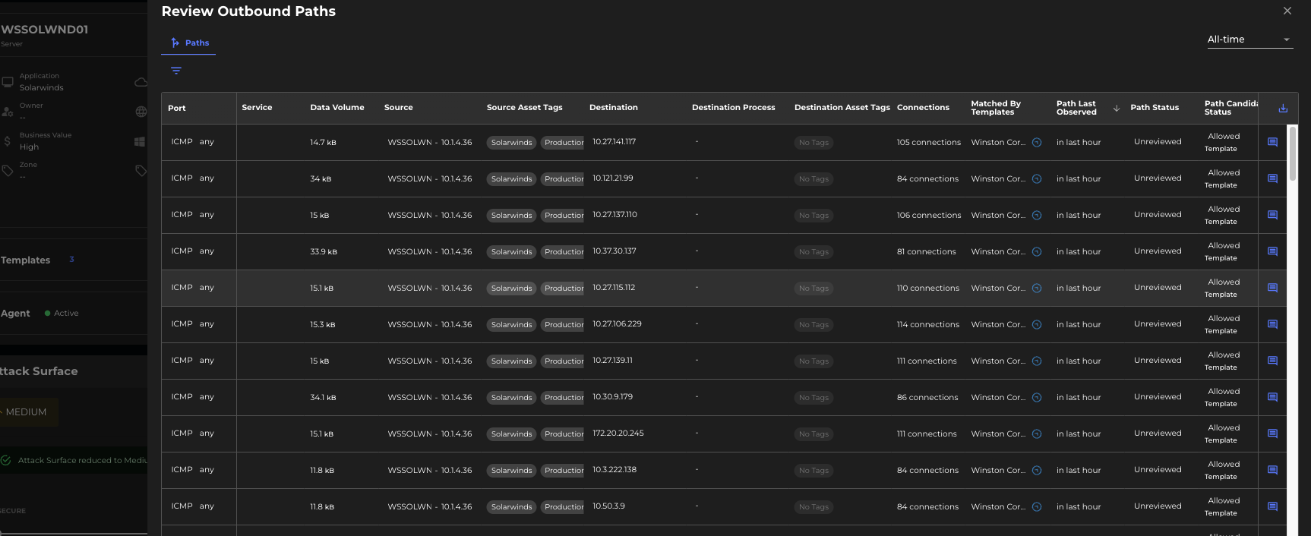The width and height of the screenshot is (1311, 536).
Task: Click the Path Status column header
Action: (x=1154, y=108)
